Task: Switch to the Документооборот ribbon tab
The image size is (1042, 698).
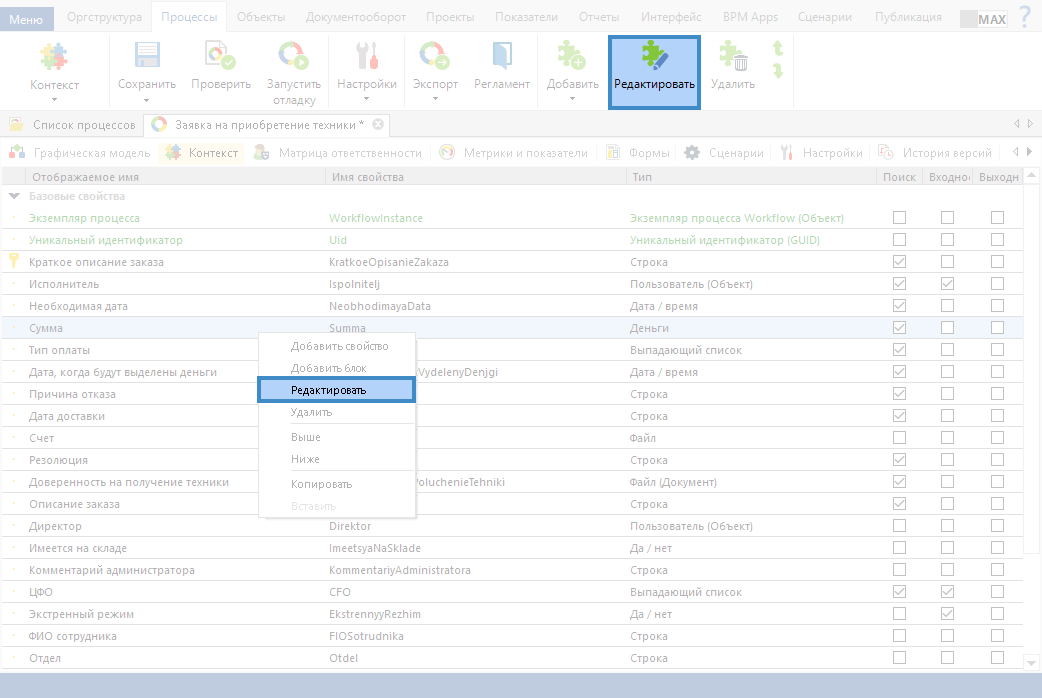Action: pos(355,17)
